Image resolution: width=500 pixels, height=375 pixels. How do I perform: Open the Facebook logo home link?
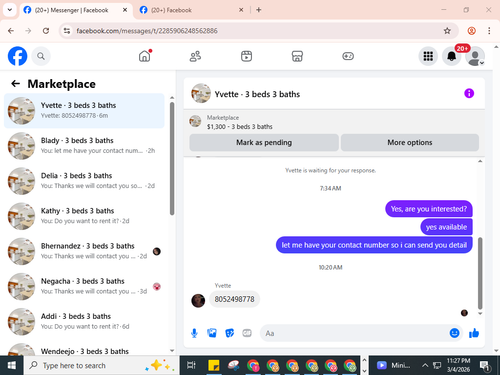point(17,56)
